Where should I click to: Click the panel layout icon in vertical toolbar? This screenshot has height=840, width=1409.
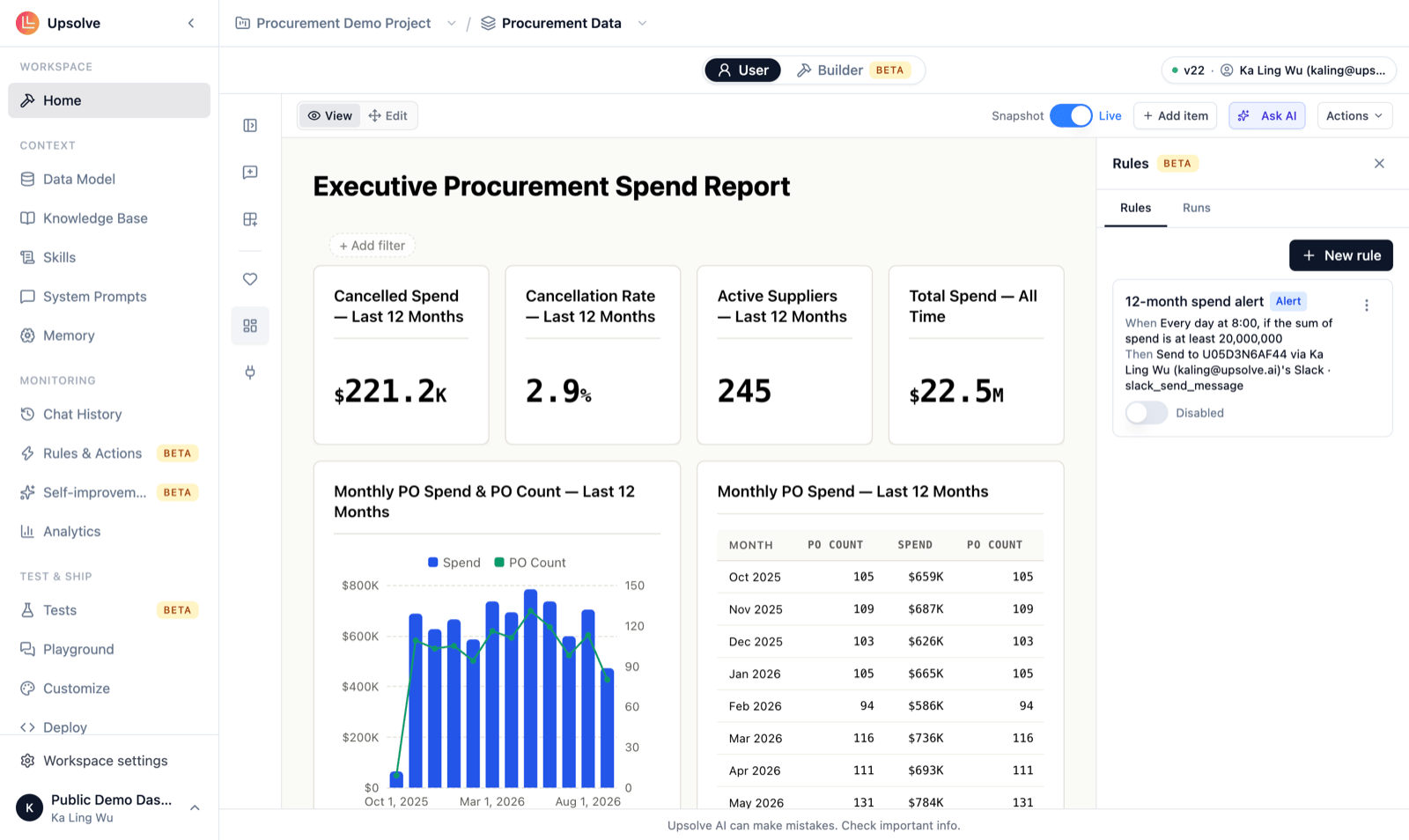point(250,126)
